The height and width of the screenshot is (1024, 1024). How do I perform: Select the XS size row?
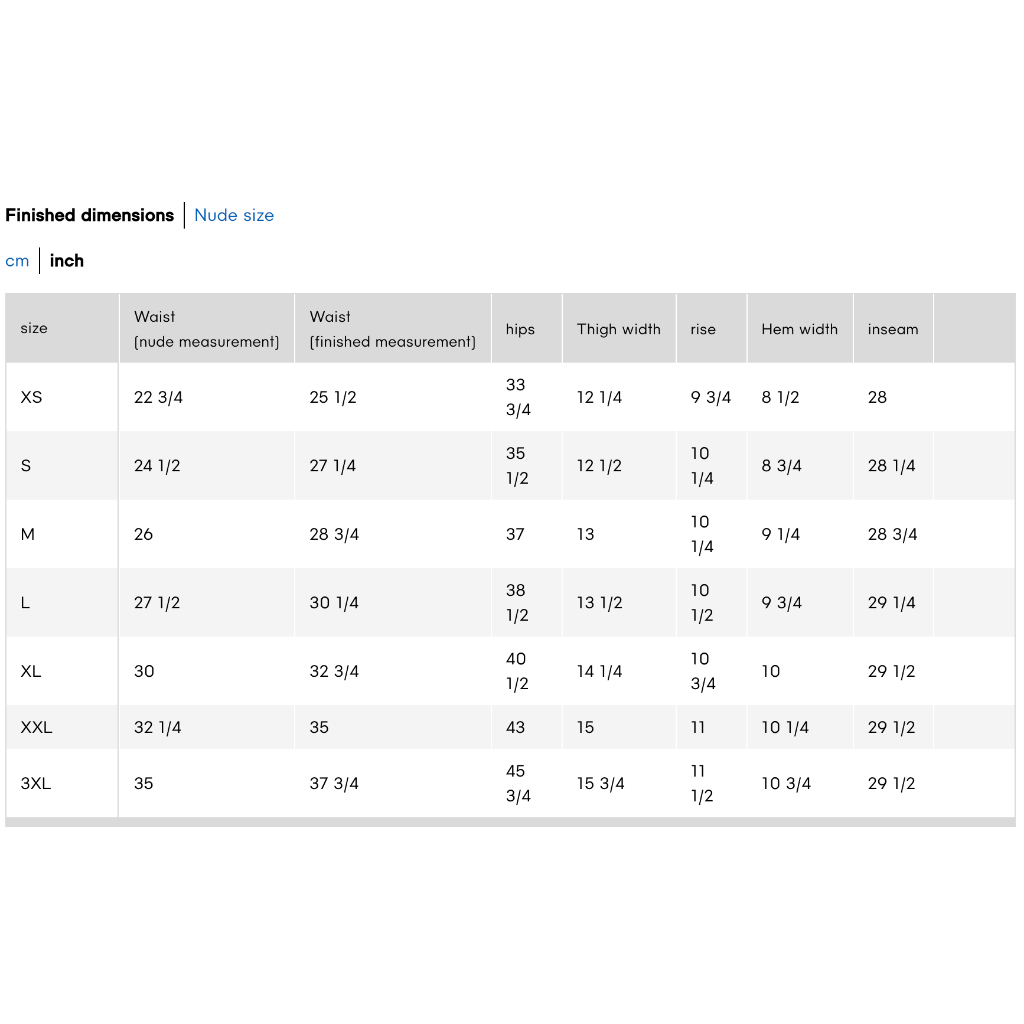click(x=511, y=397)
